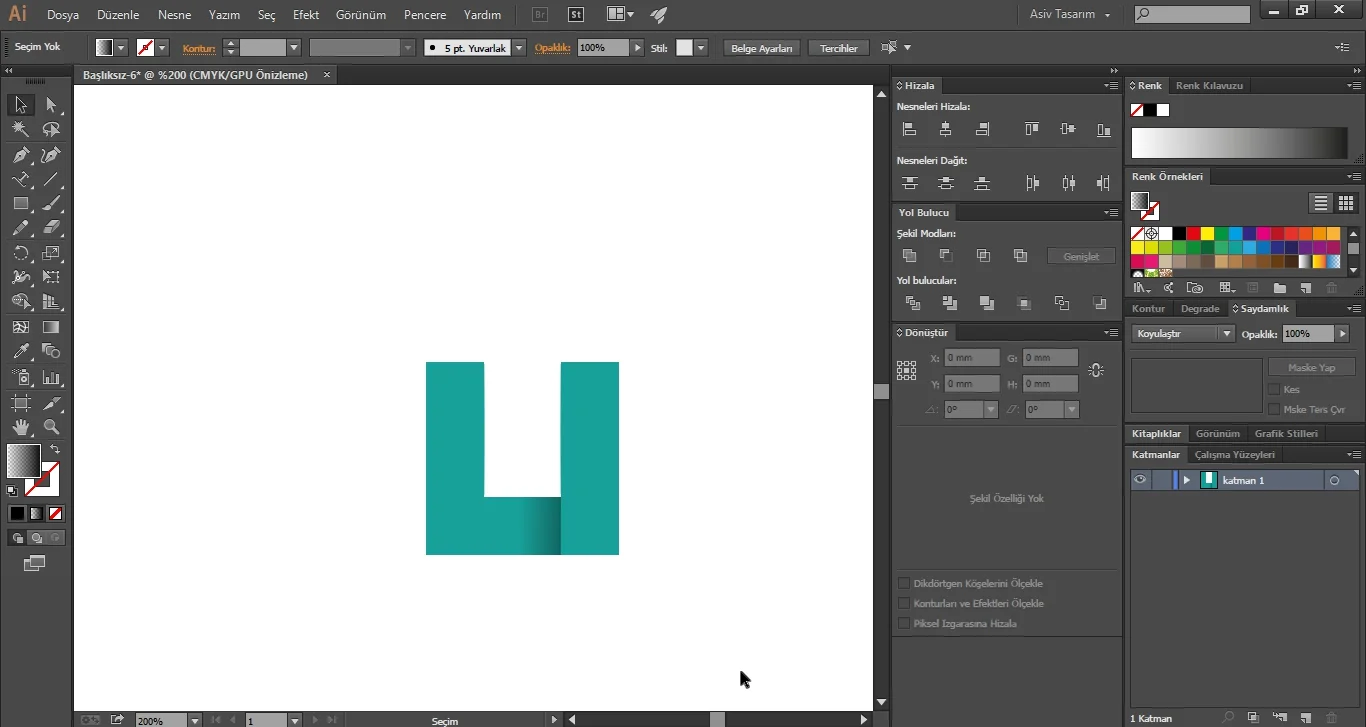Image resolution: width=1366 pixels, height=727 pixels.
Task: Click horizontal align center icon
Action: pyautogui.click(x=945, y=129)
